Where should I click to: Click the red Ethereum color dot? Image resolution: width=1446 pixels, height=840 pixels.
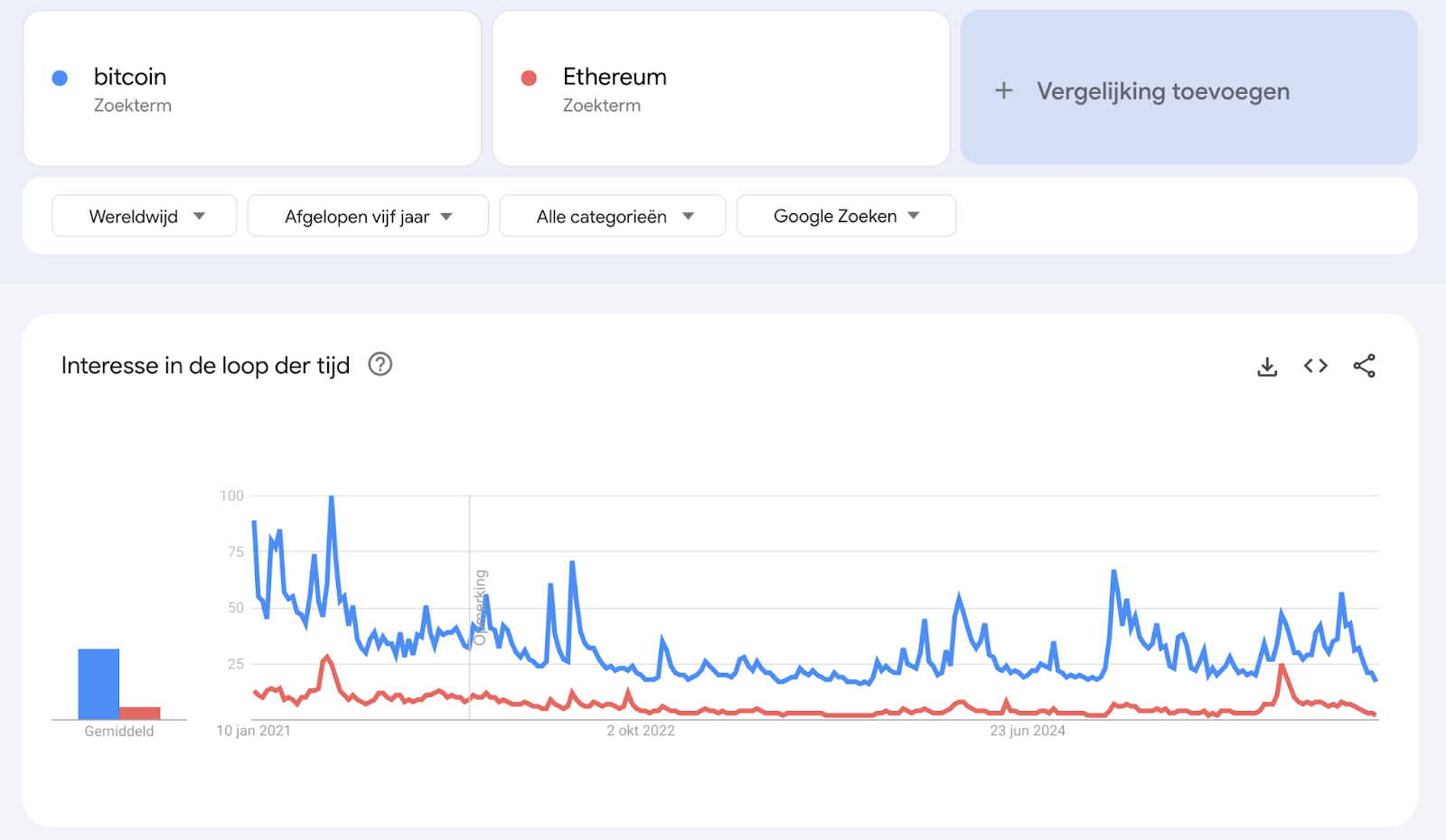click(x=530, y=79)
